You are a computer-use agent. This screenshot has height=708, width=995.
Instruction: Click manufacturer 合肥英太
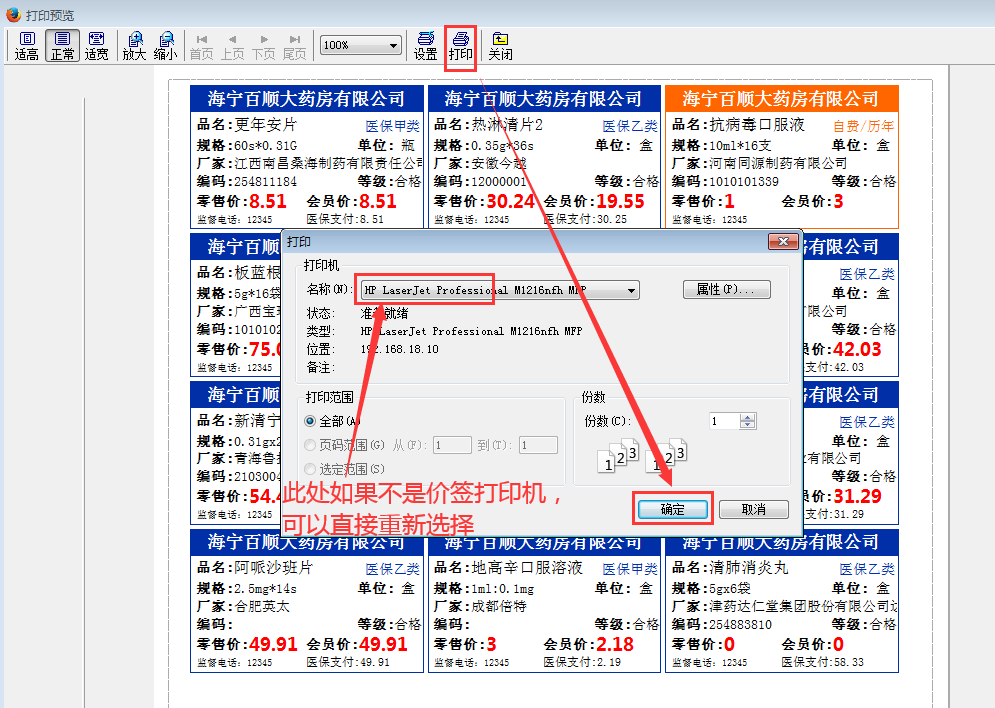262,606
